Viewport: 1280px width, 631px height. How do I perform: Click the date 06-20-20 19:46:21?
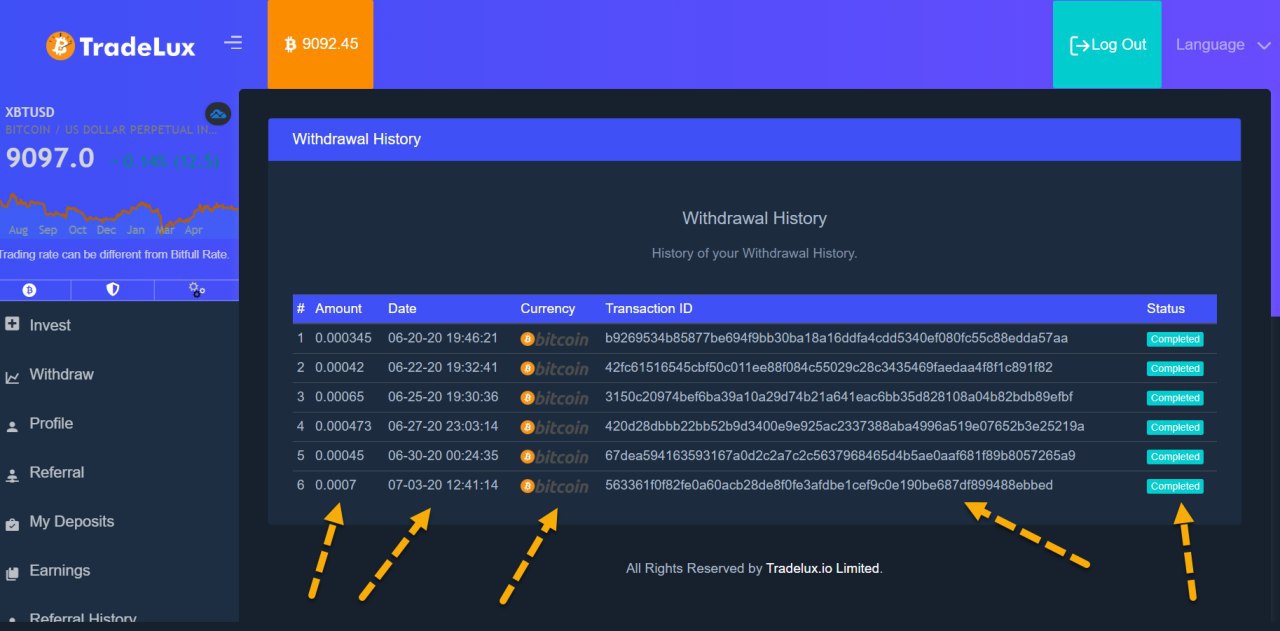pos(443,338)
